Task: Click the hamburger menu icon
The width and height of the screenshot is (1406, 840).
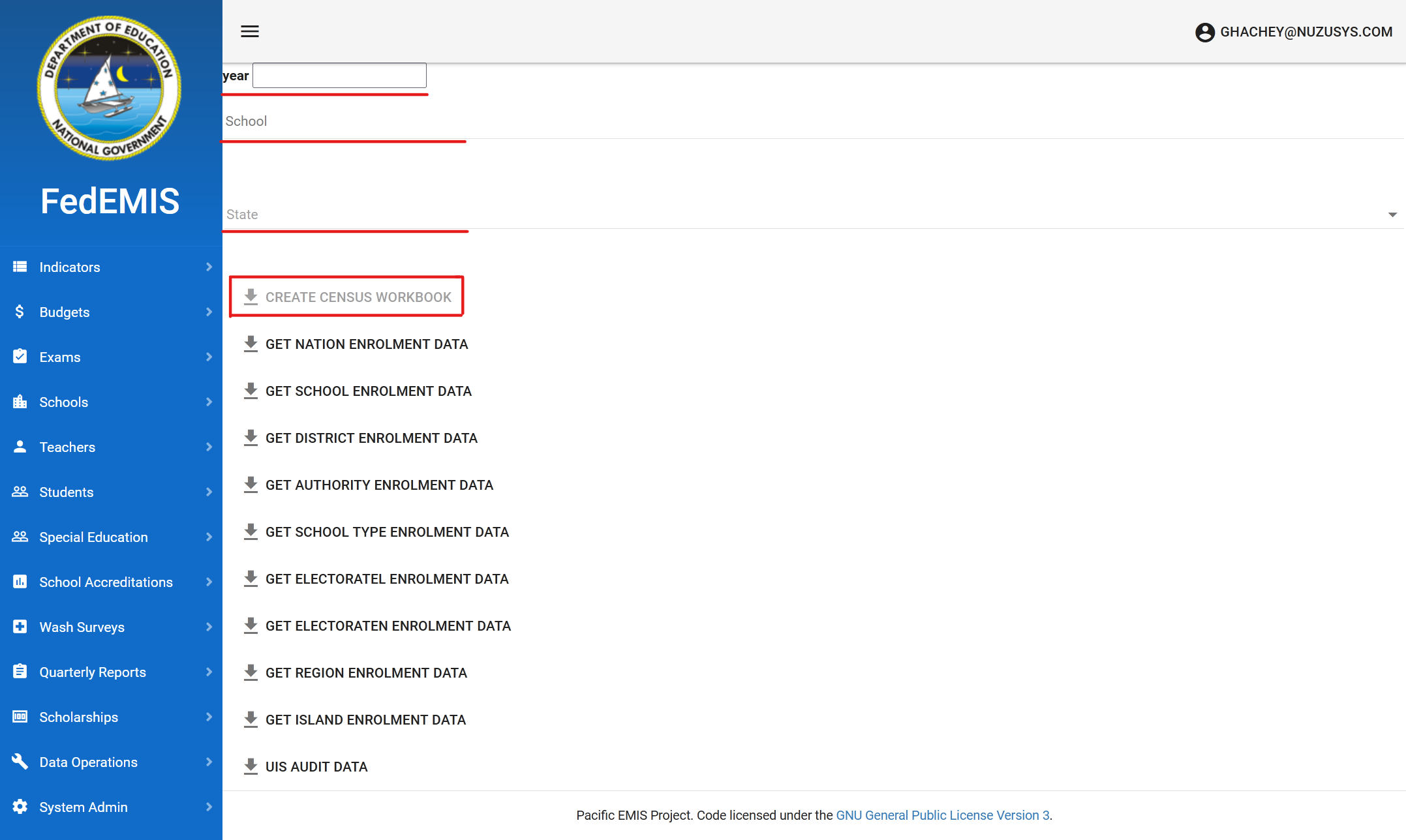Action: click(250, 31)
